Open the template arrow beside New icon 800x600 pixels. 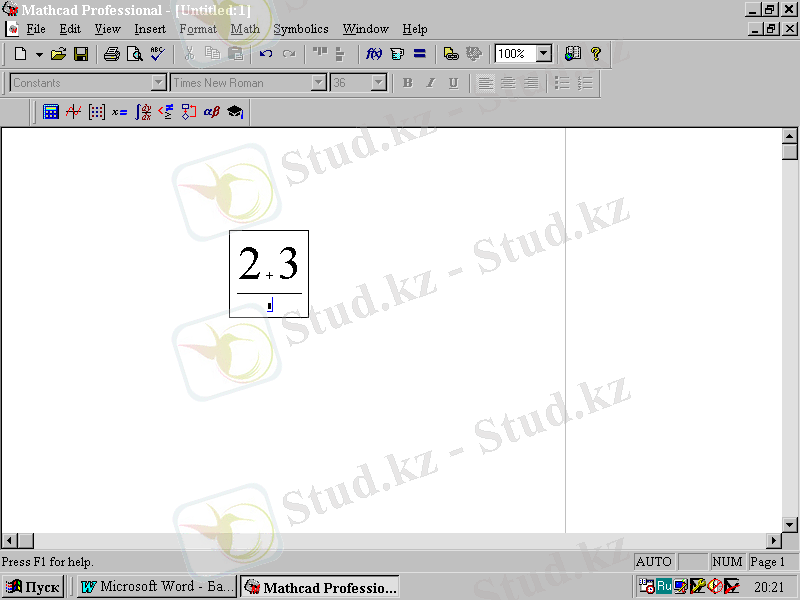click(39, 54)
